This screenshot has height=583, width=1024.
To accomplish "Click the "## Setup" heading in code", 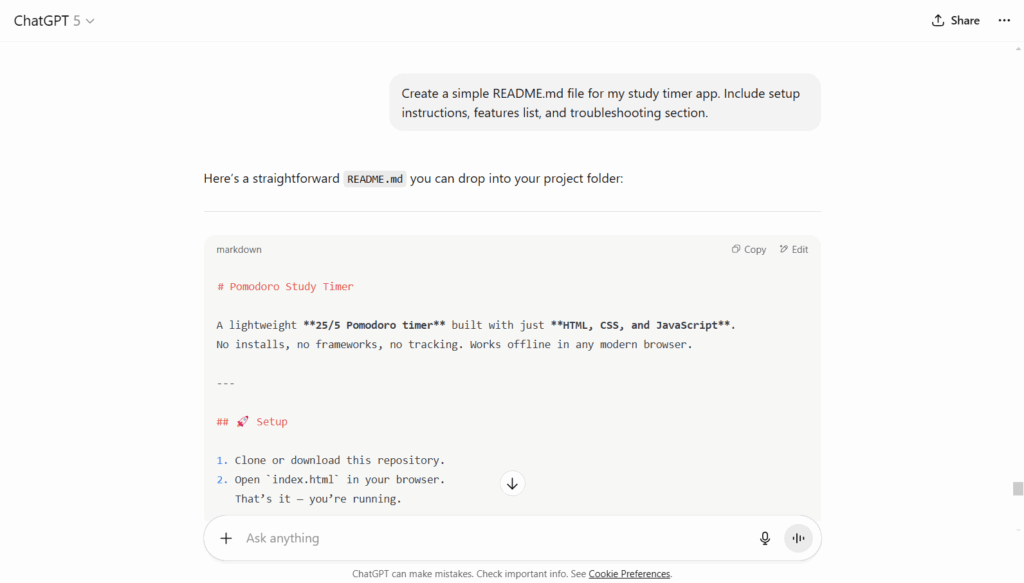I will pos(252,422).
